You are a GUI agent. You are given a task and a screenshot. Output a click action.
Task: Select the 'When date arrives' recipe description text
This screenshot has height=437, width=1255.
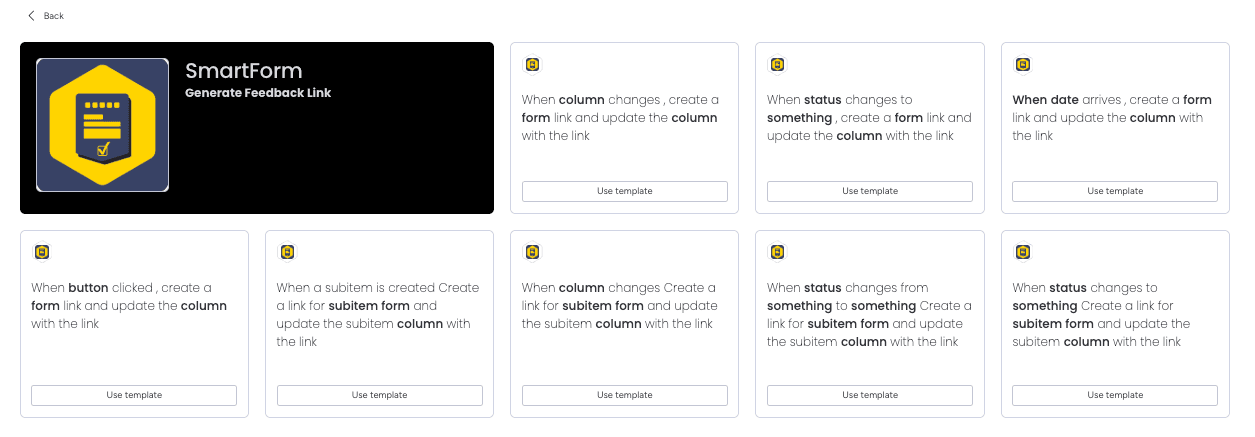click(x=1112, y=118)
